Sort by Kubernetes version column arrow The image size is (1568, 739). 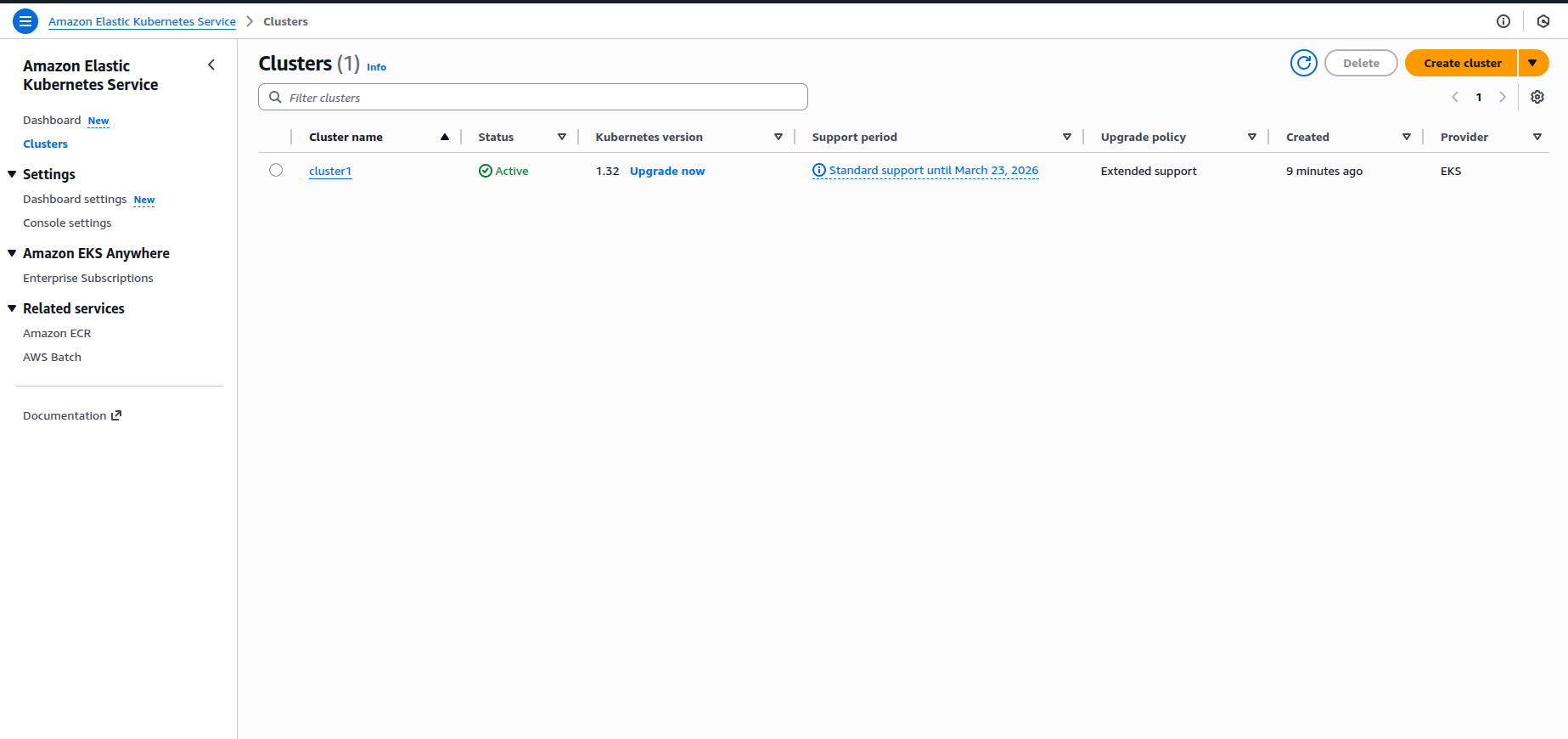778,137
